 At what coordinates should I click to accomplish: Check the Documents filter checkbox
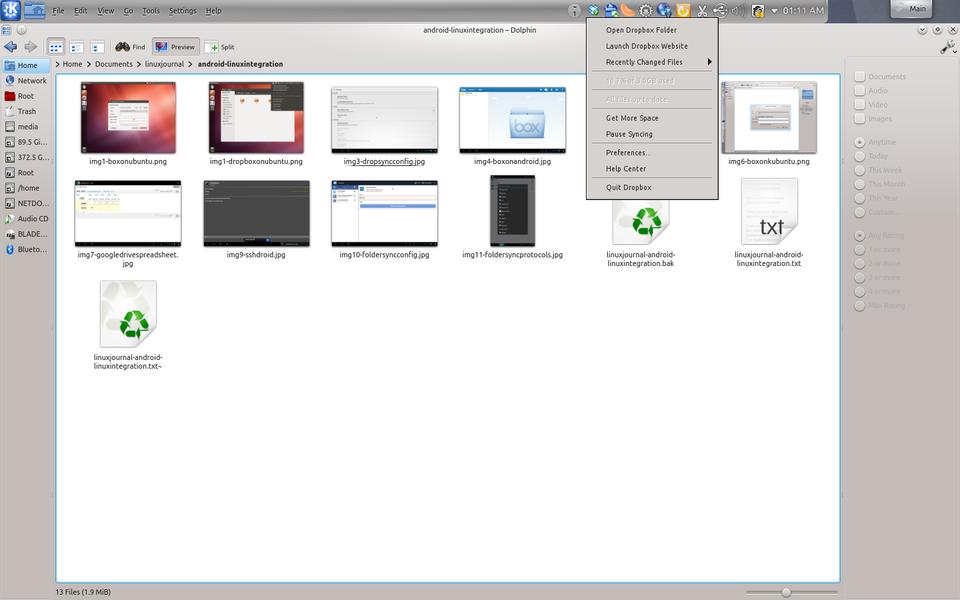tap(860, 77)
